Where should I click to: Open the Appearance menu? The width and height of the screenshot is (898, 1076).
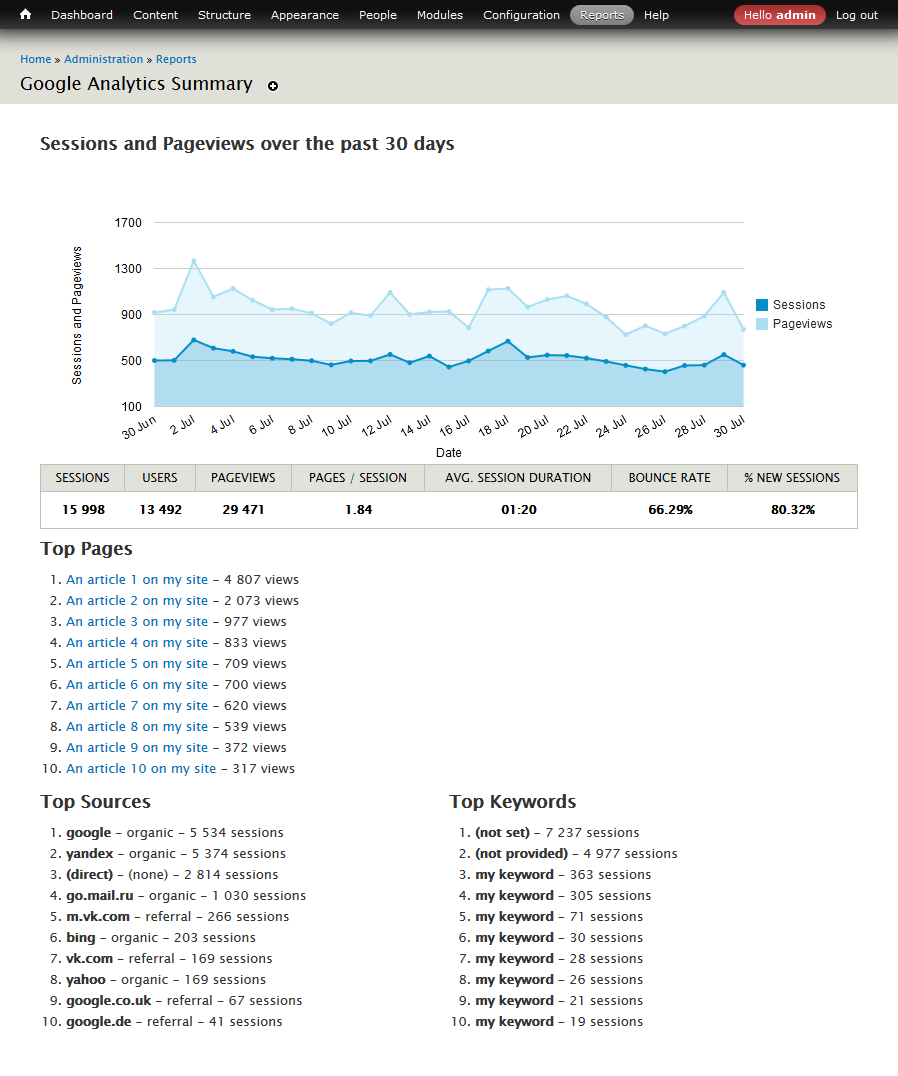tap(304, 14)
